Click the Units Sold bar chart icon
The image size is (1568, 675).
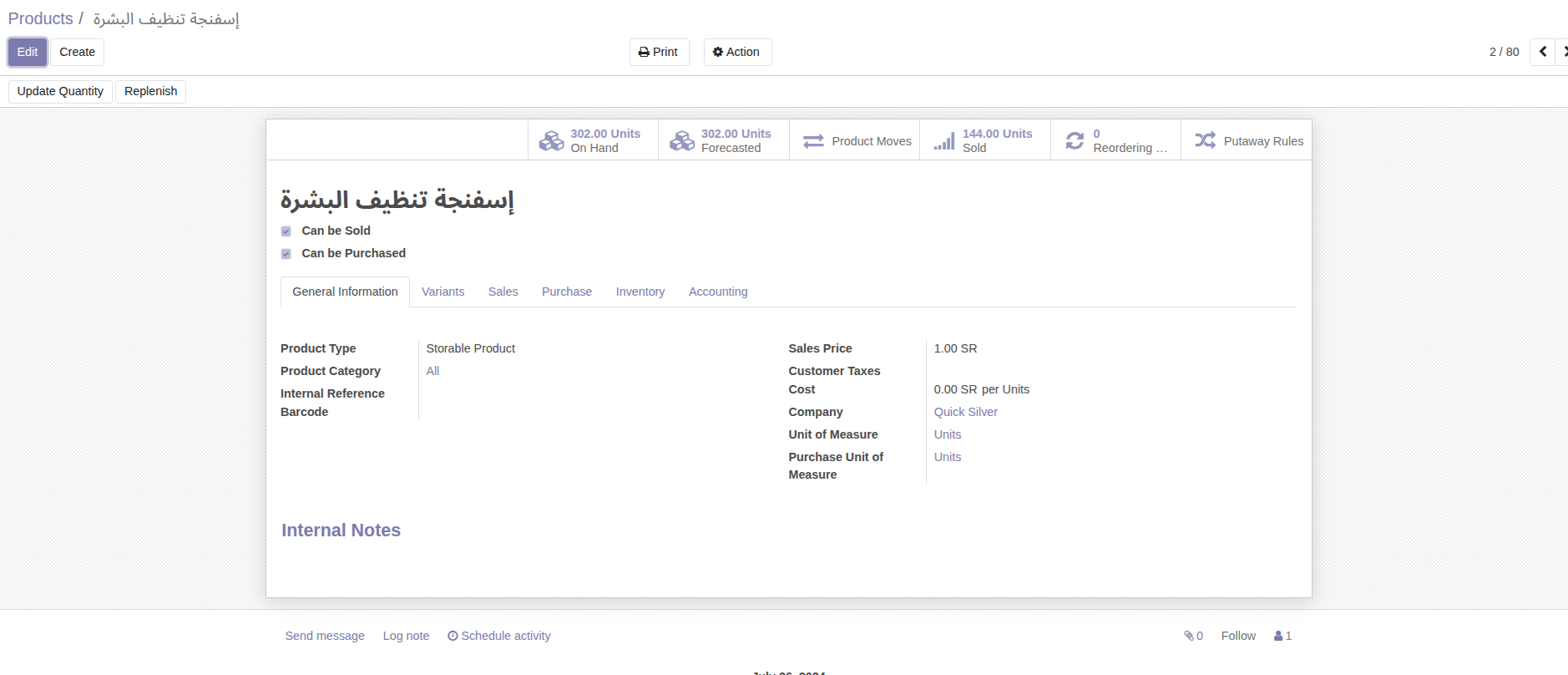943,141
